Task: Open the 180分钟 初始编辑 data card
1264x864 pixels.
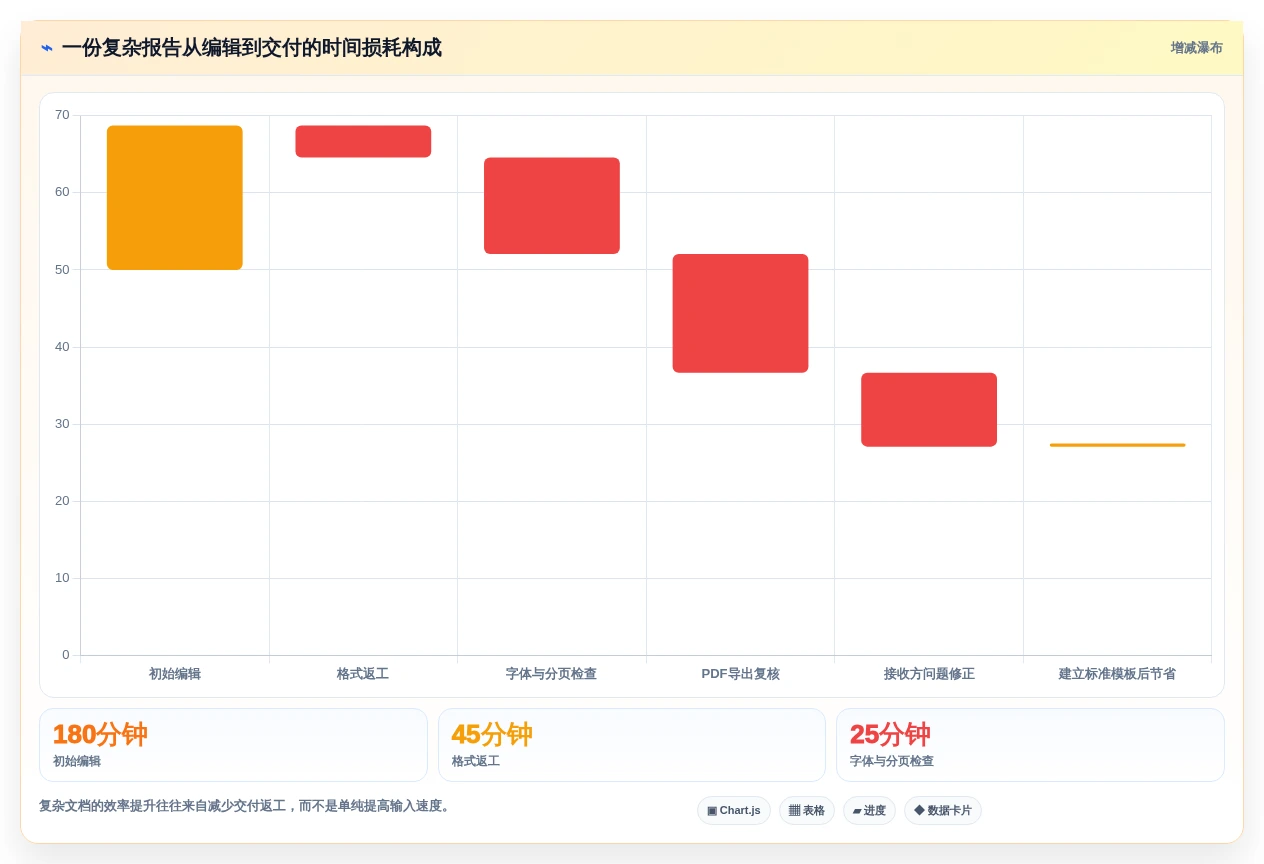Action: pyautogui.click(x=233, y=745)
